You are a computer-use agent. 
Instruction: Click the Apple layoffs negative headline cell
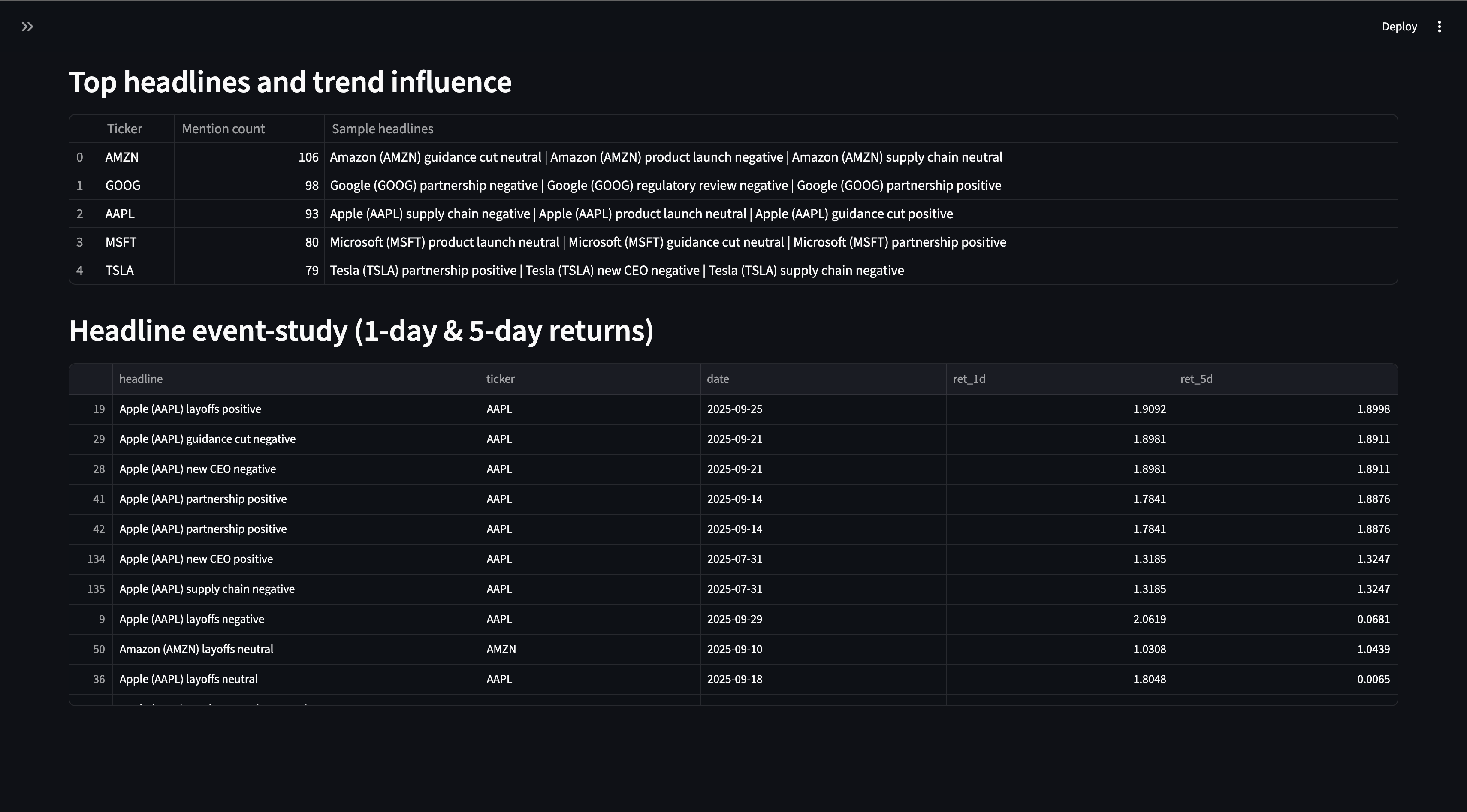[191, 619]
